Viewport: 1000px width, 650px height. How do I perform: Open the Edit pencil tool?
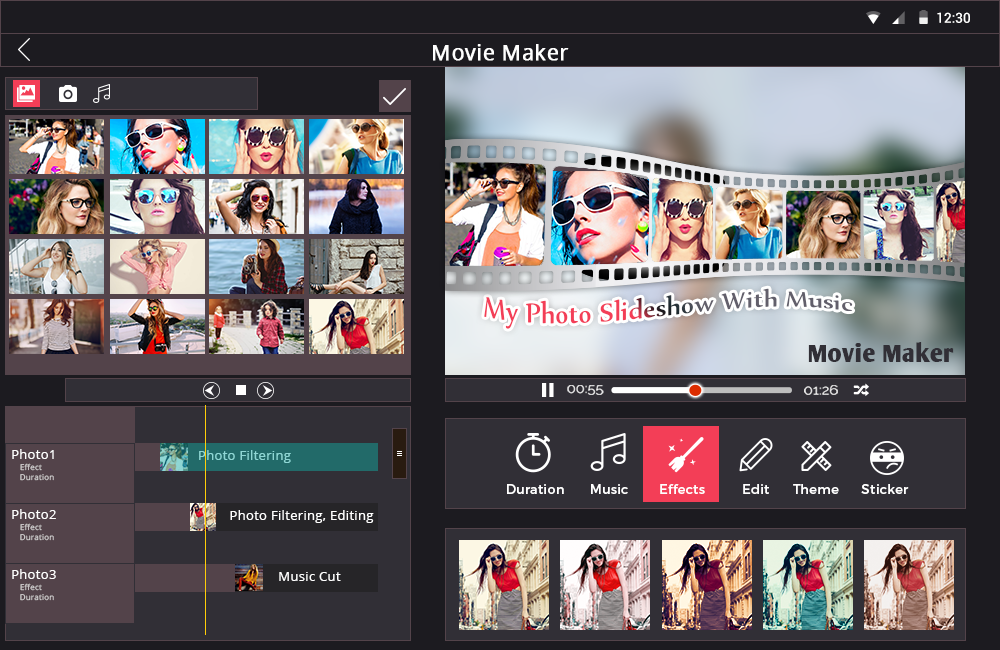pyautogui.click(x=755, y=464)
